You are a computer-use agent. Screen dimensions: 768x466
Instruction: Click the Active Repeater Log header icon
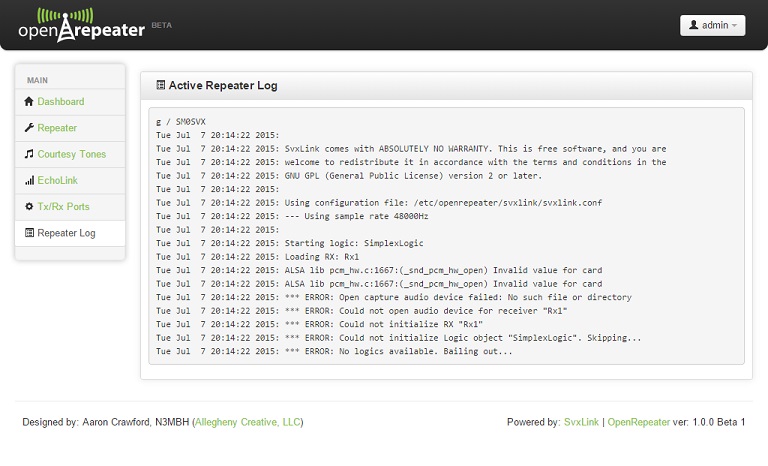tap(160, 86)
